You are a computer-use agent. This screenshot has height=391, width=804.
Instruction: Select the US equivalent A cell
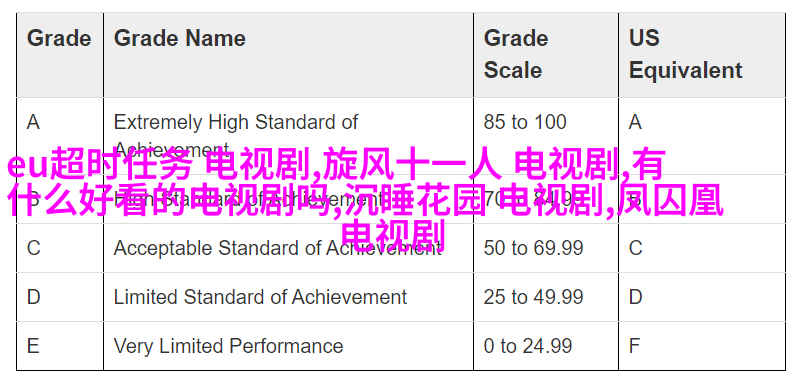[702, 136]
